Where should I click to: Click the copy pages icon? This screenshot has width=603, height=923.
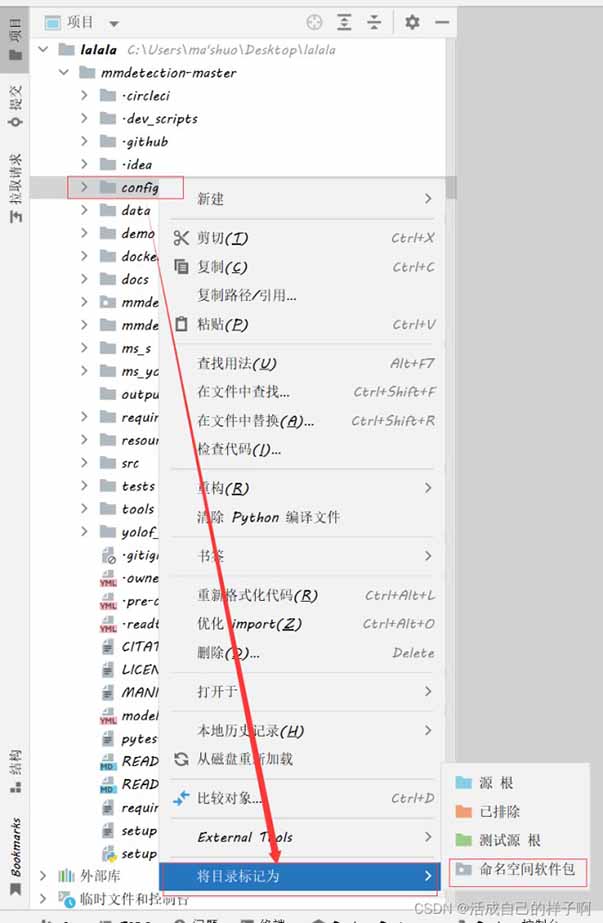click(181, 267)
